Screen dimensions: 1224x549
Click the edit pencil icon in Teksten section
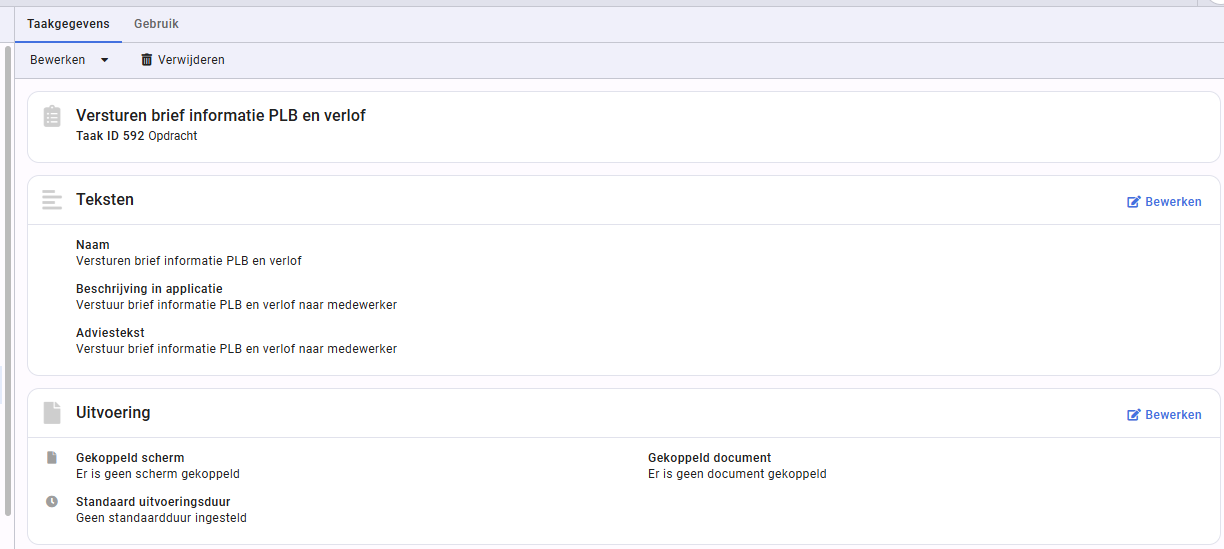(x=1134, y=202)
